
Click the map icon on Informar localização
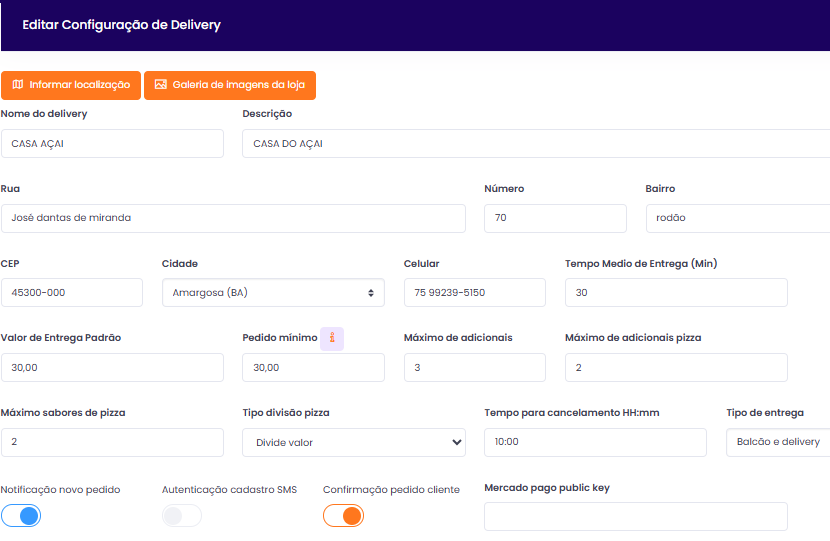18,85
